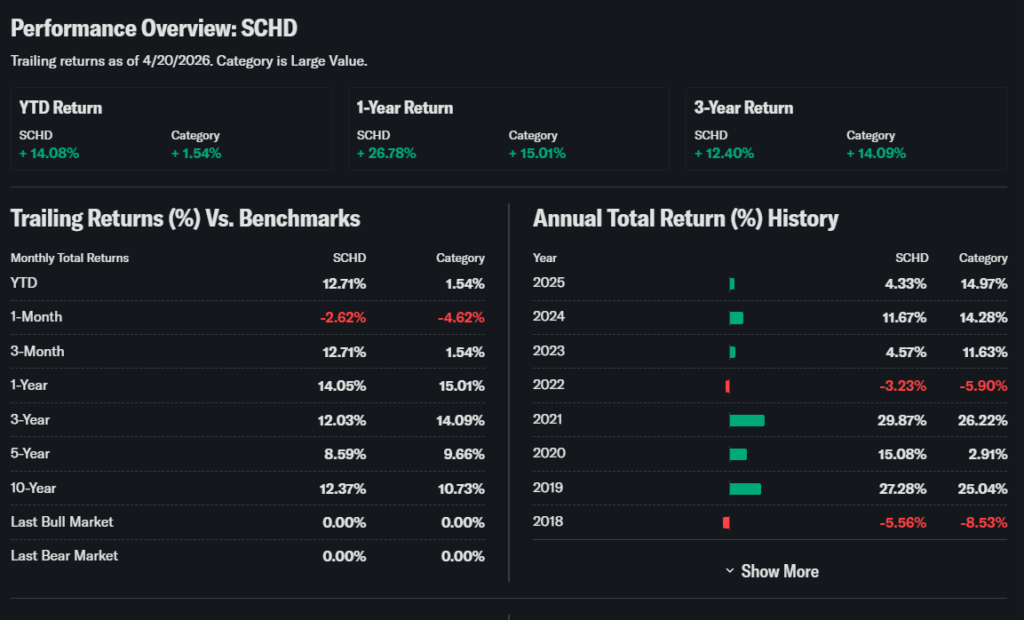Click the Trailing Returns Vs. Benchmarks heading
The height and width of the screenshot is (620, 1024).
click(x=185, y=218)
